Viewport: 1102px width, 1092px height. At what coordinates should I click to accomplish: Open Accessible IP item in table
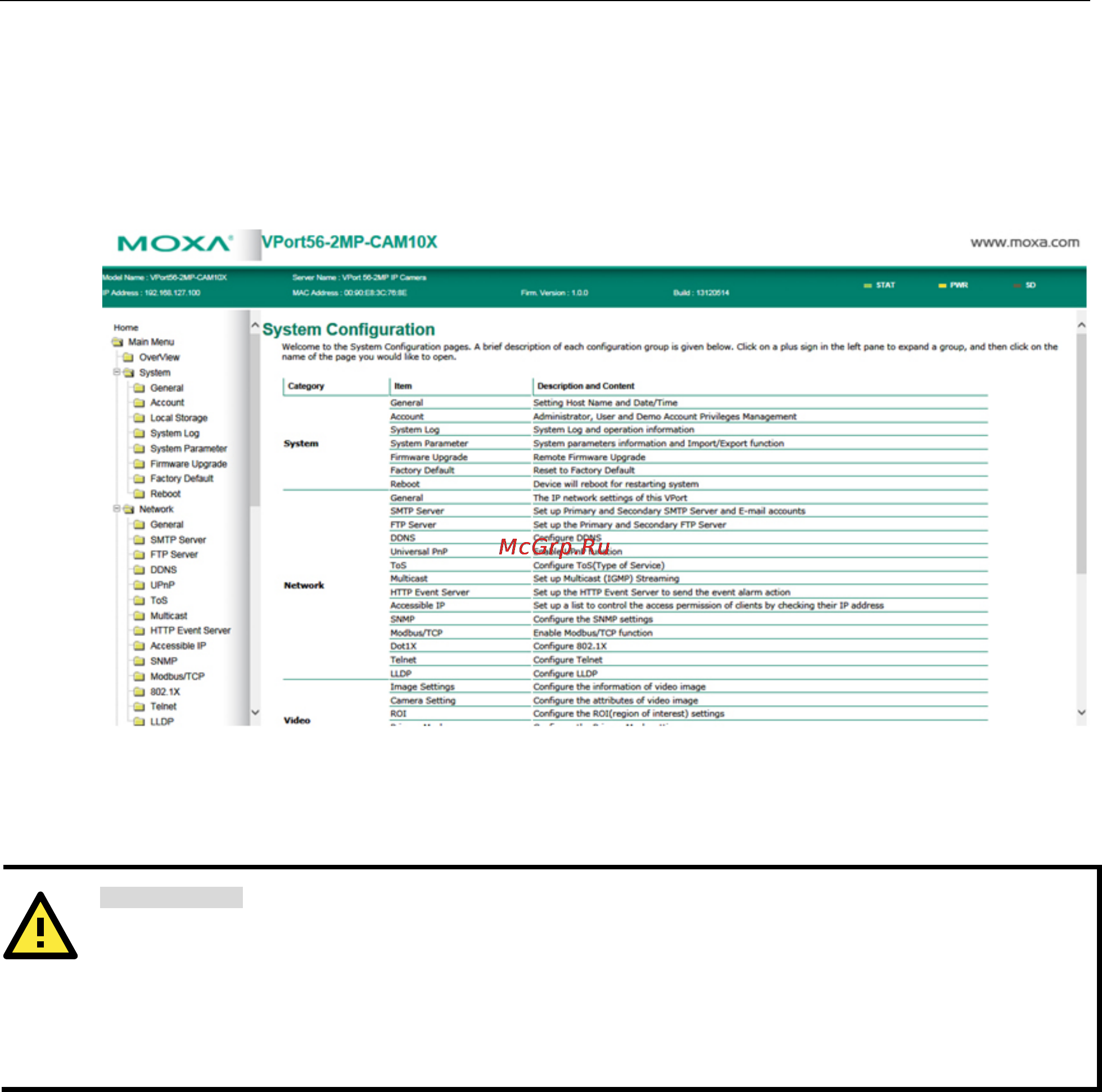click(418, 606)
